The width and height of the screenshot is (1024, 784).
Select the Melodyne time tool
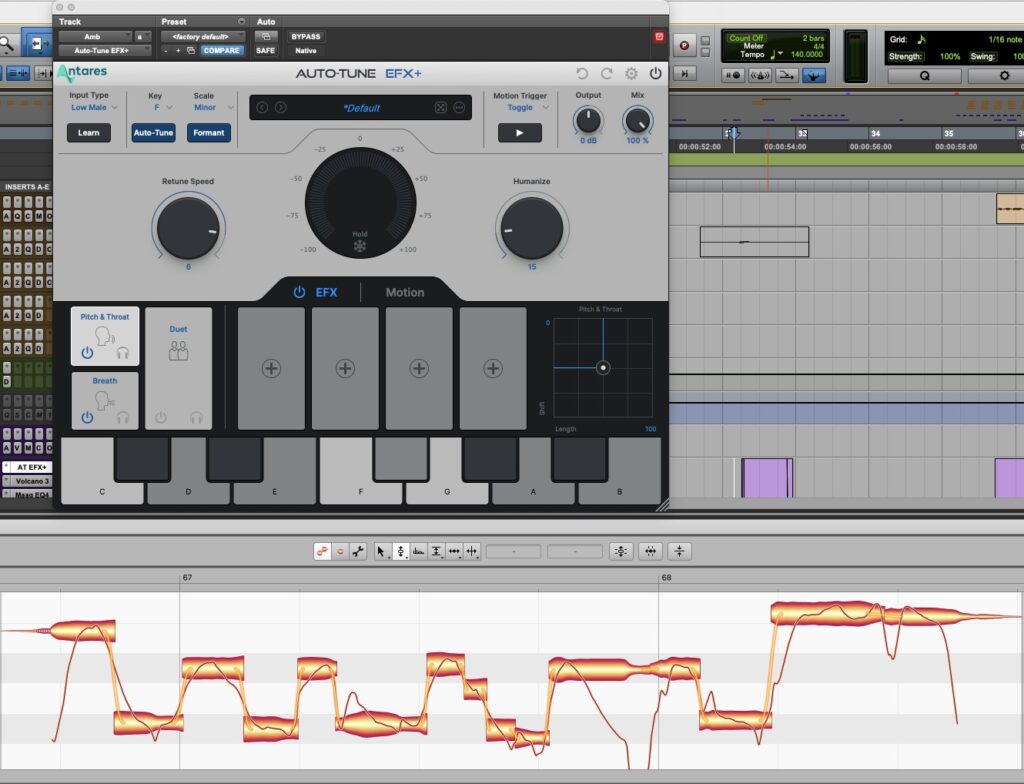[x=454, y=551]
